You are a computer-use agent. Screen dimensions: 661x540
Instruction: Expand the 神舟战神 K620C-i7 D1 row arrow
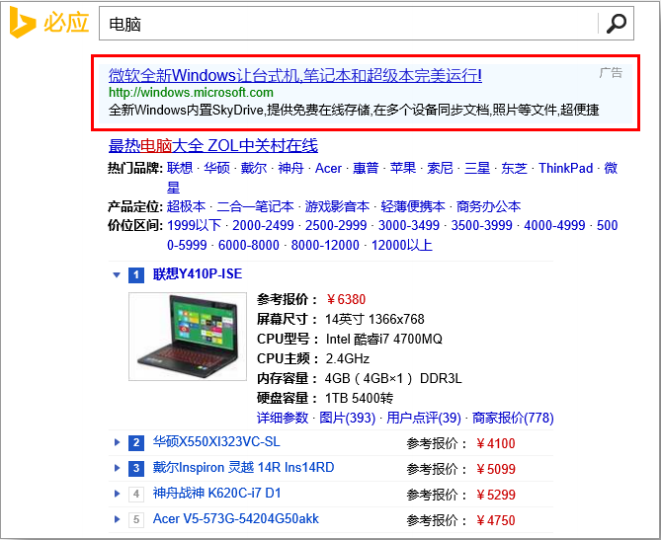tap(117, 494)
